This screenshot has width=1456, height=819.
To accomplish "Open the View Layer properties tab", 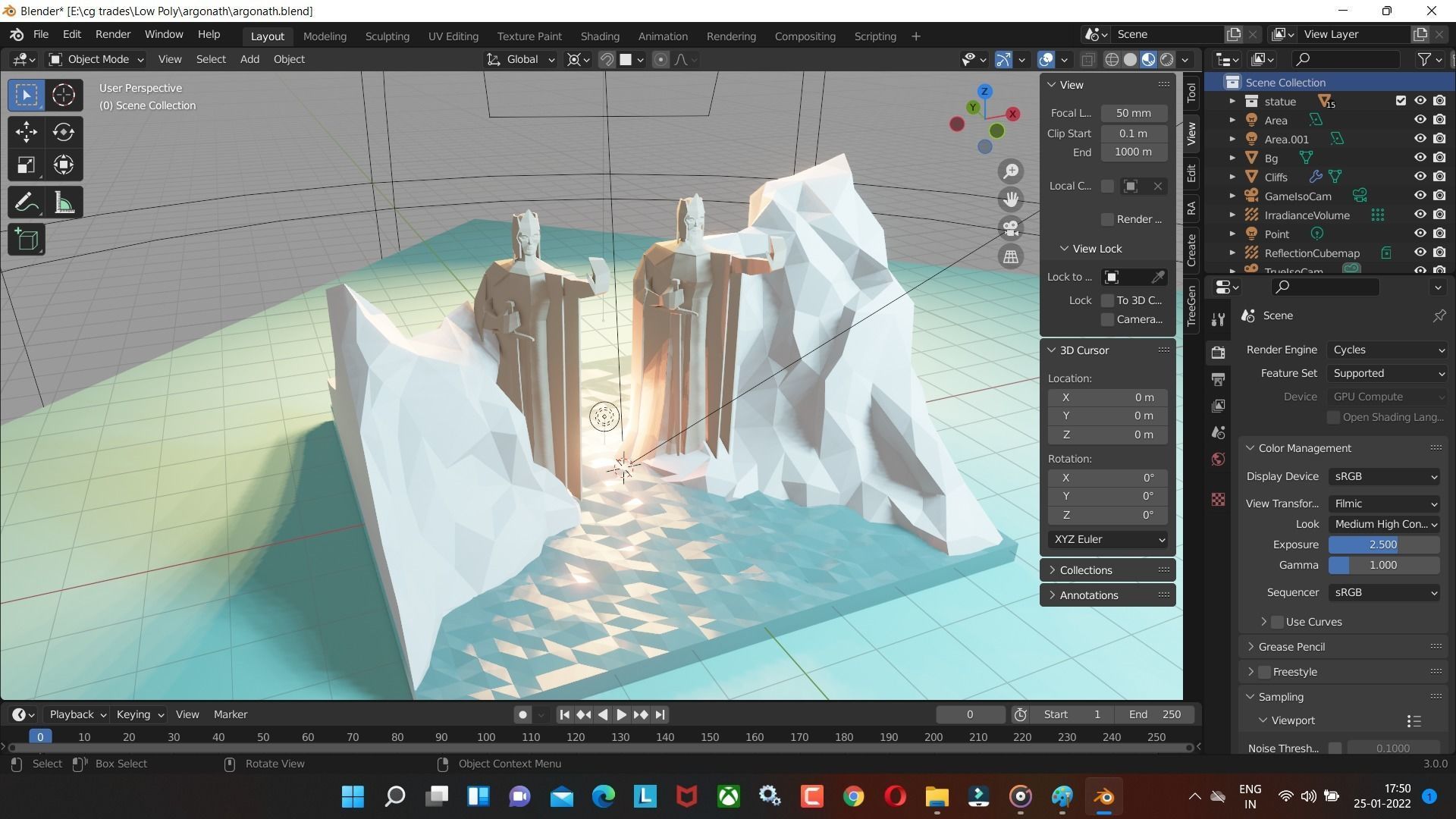I will click(1218, 406).
